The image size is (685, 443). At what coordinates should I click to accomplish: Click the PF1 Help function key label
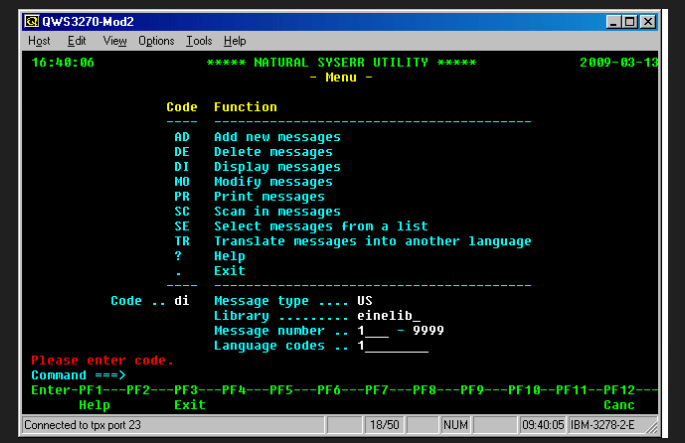[x=95, y=405]
